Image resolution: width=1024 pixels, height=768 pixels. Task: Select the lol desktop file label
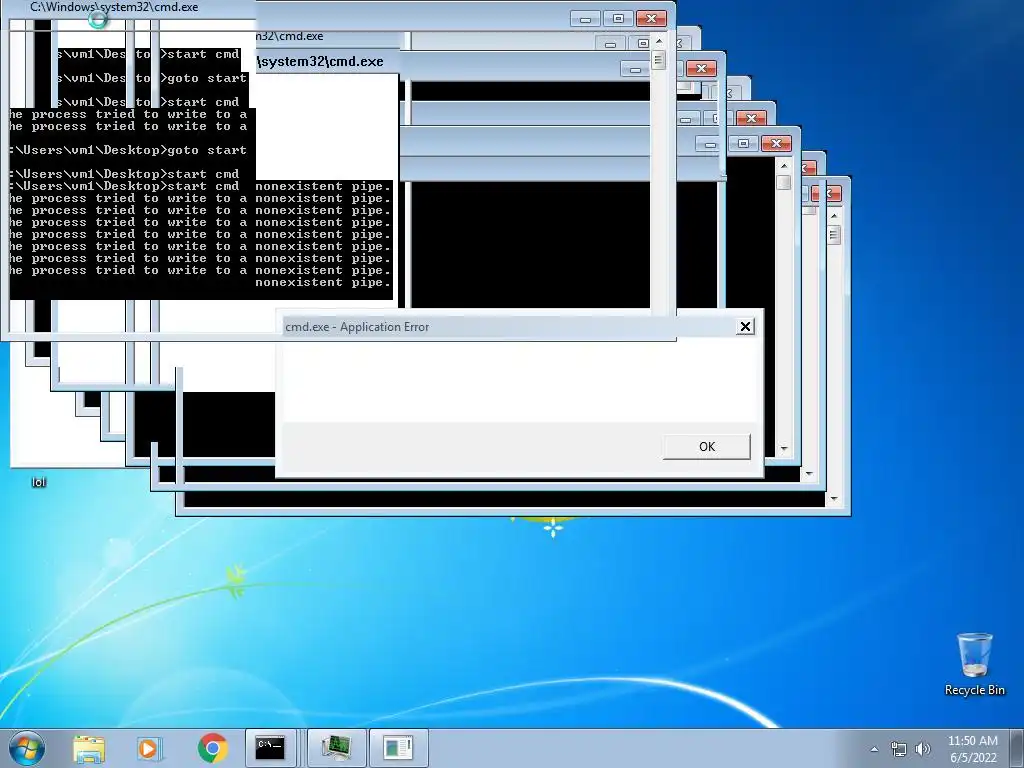point(39,483)
